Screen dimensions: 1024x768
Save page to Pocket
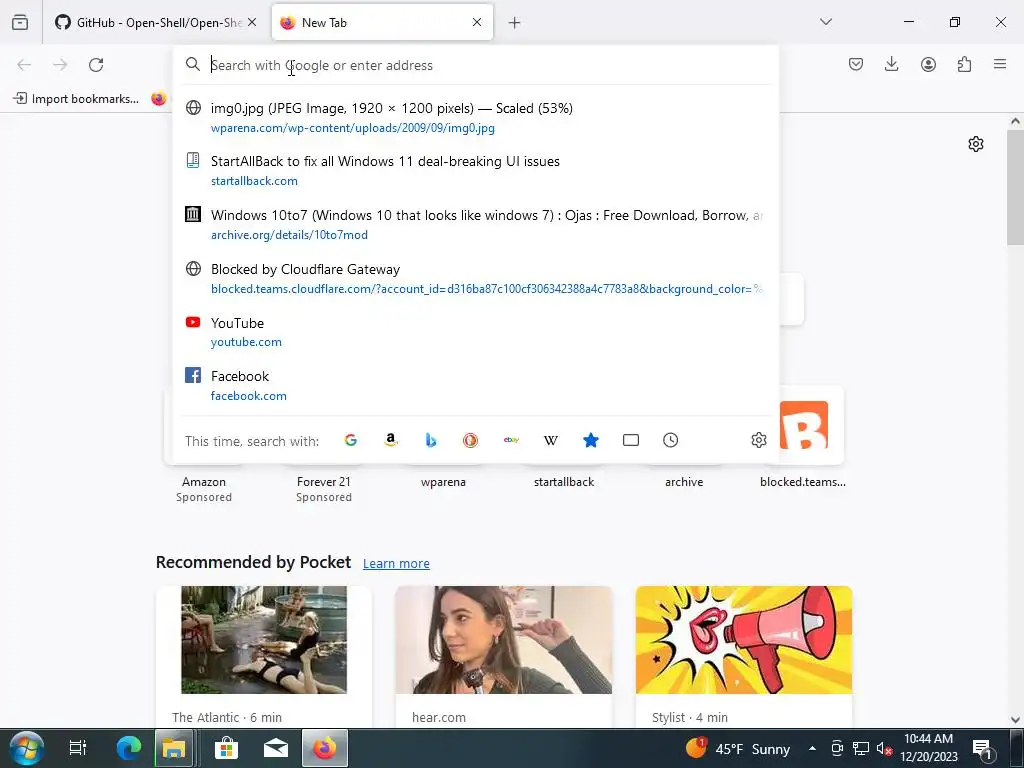856,64
